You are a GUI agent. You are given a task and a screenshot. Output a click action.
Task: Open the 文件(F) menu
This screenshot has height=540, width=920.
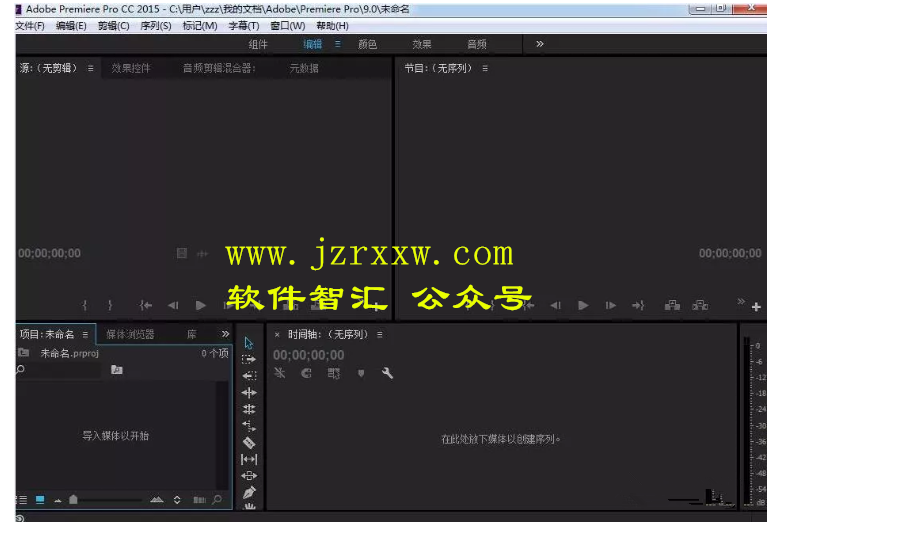(30, 26)
